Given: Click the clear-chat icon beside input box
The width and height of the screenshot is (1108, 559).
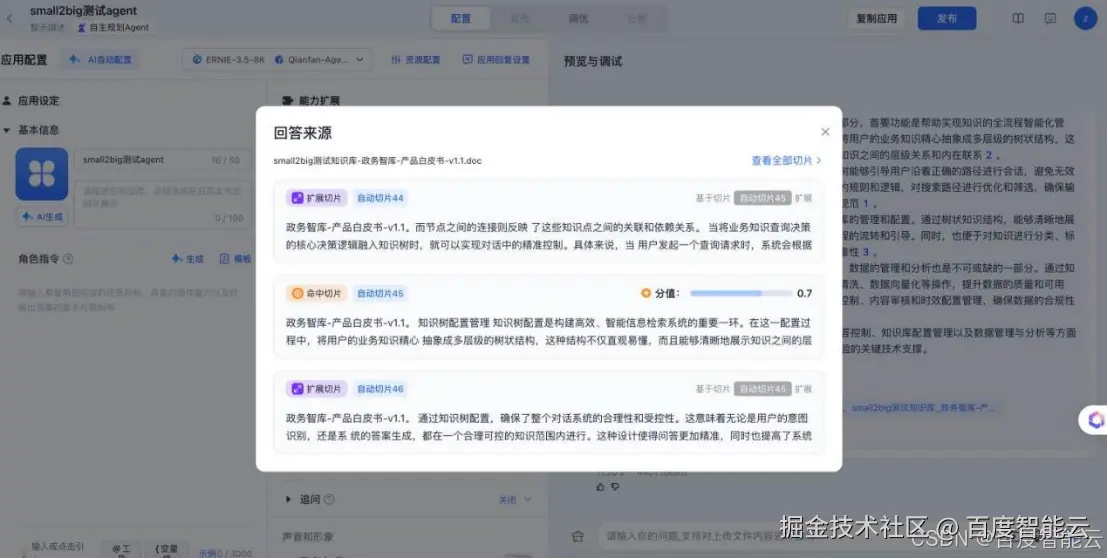Looking at the screenshot, I should [x=577, y=537].
